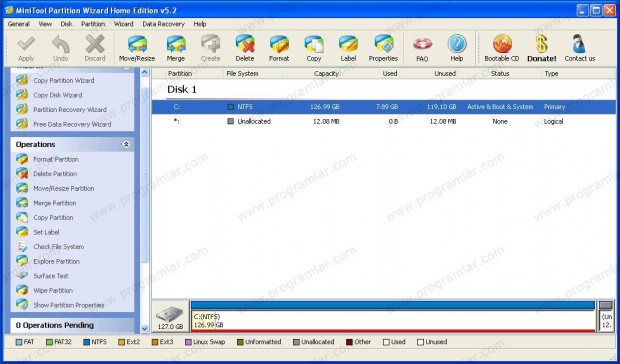
Task: Open the View menu
Action: (x=45, y=24)
